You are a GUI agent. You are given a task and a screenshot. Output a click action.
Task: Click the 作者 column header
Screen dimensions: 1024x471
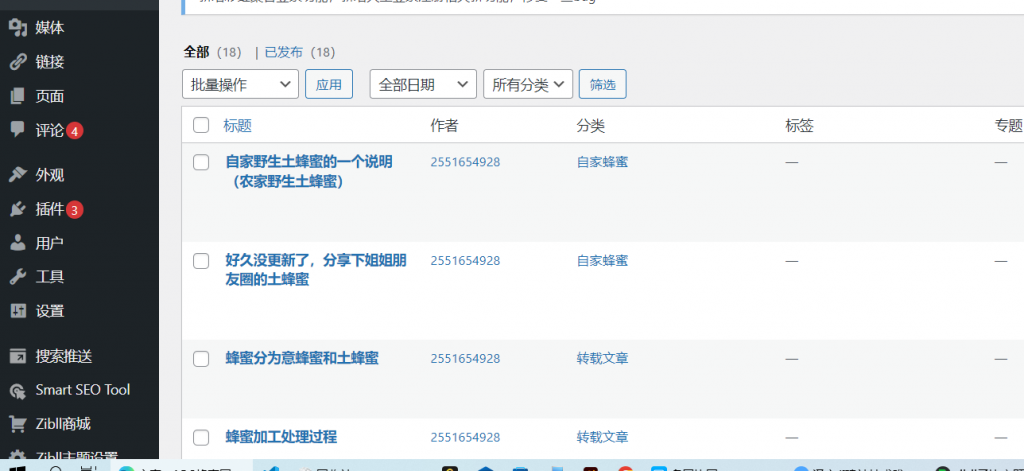(x=445, y=125)
